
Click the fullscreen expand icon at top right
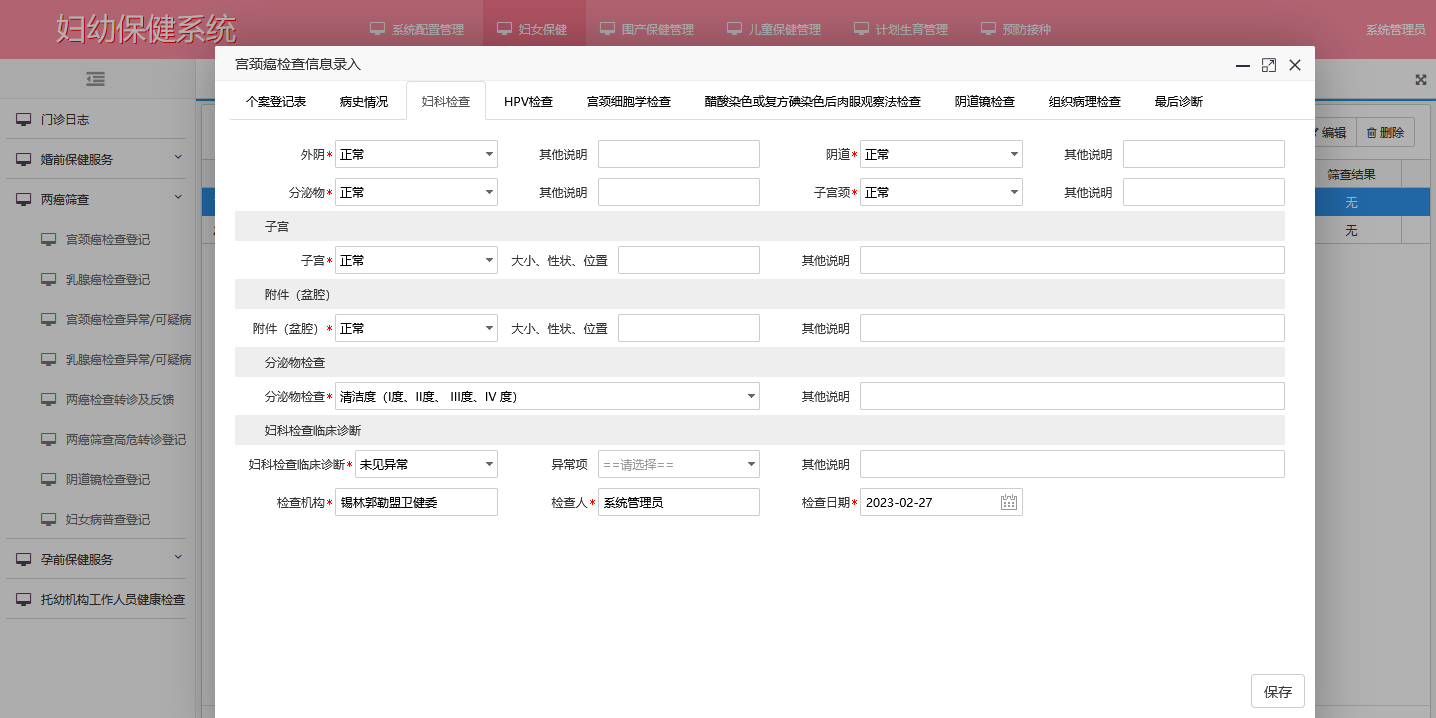click(x=1421, y=80)
